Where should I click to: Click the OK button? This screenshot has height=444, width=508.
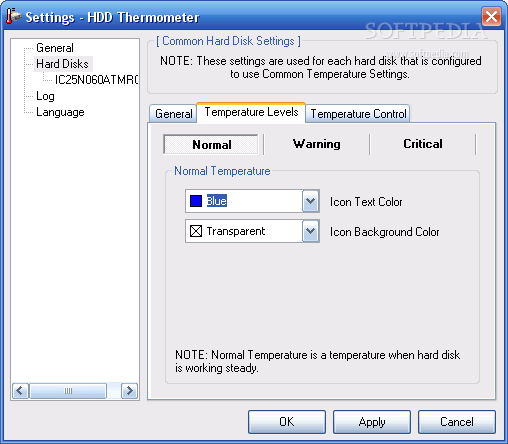pos(287,422)
